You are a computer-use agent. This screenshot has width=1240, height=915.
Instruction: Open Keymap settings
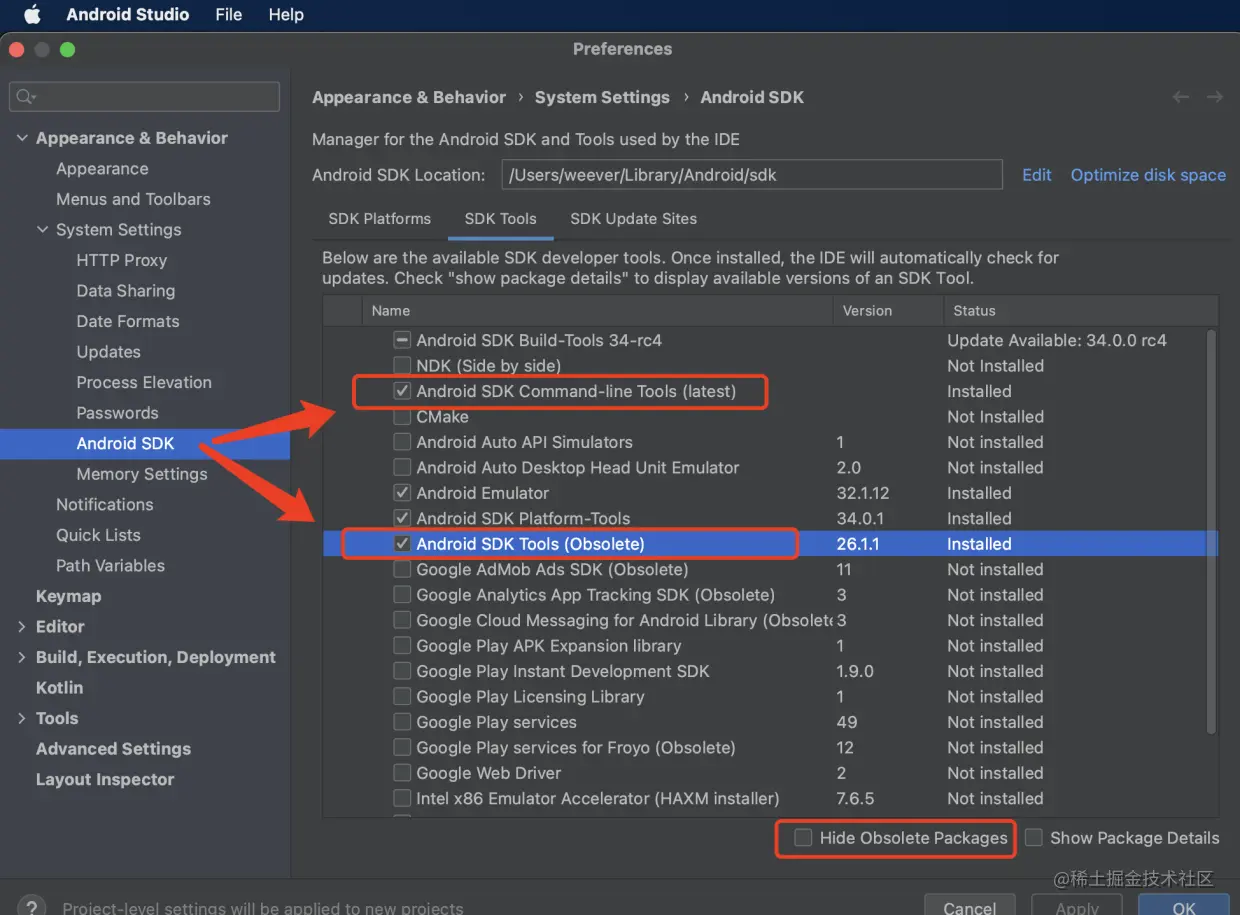68,596
